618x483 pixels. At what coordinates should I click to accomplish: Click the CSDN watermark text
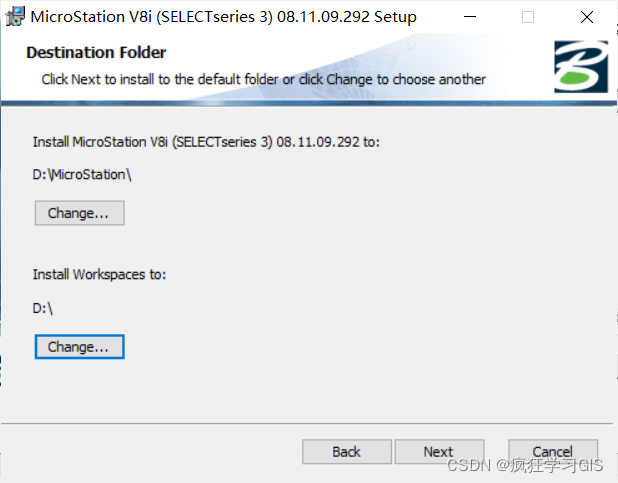click(x=525, y=466)
